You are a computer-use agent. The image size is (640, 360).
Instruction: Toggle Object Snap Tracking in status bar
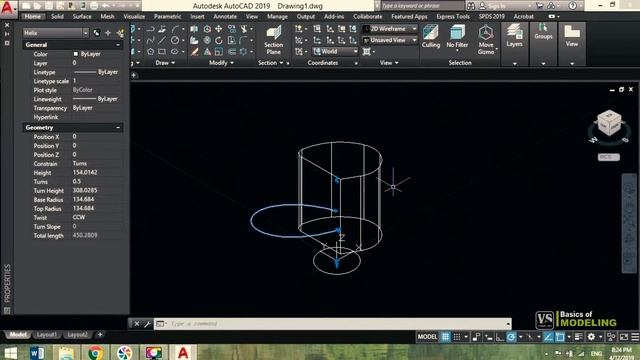pos(548,337)
